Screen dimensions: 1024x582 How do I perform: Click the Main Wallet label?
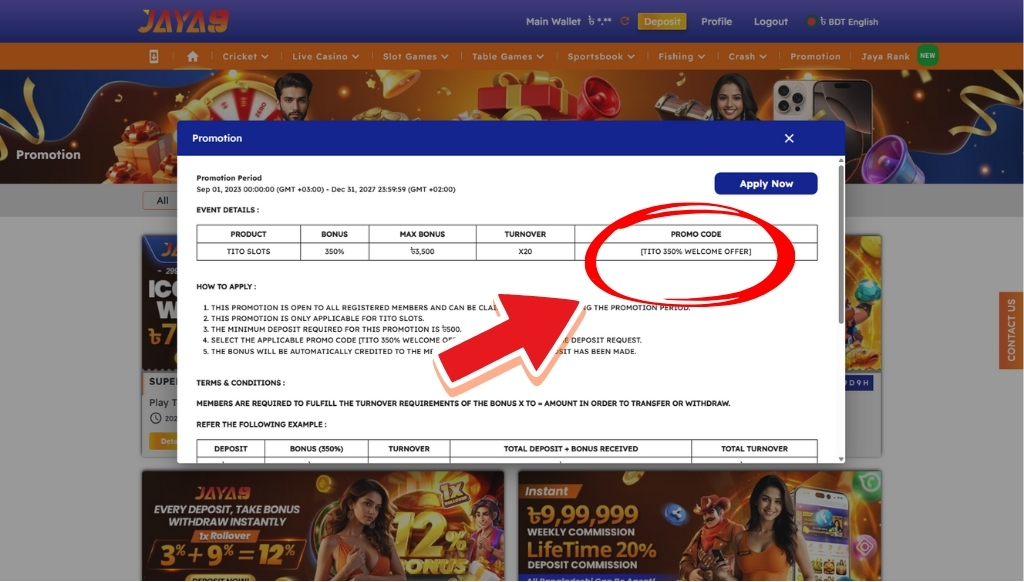pos(553,22)
